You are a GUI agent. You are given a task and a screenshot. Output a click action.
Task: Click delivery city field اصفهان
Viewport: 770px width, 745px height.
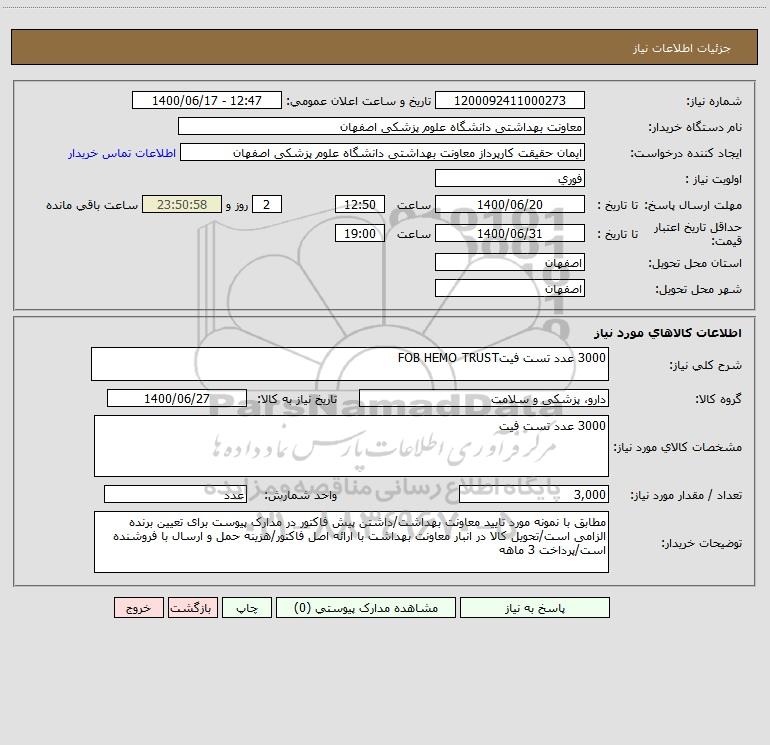pos(510,289)
